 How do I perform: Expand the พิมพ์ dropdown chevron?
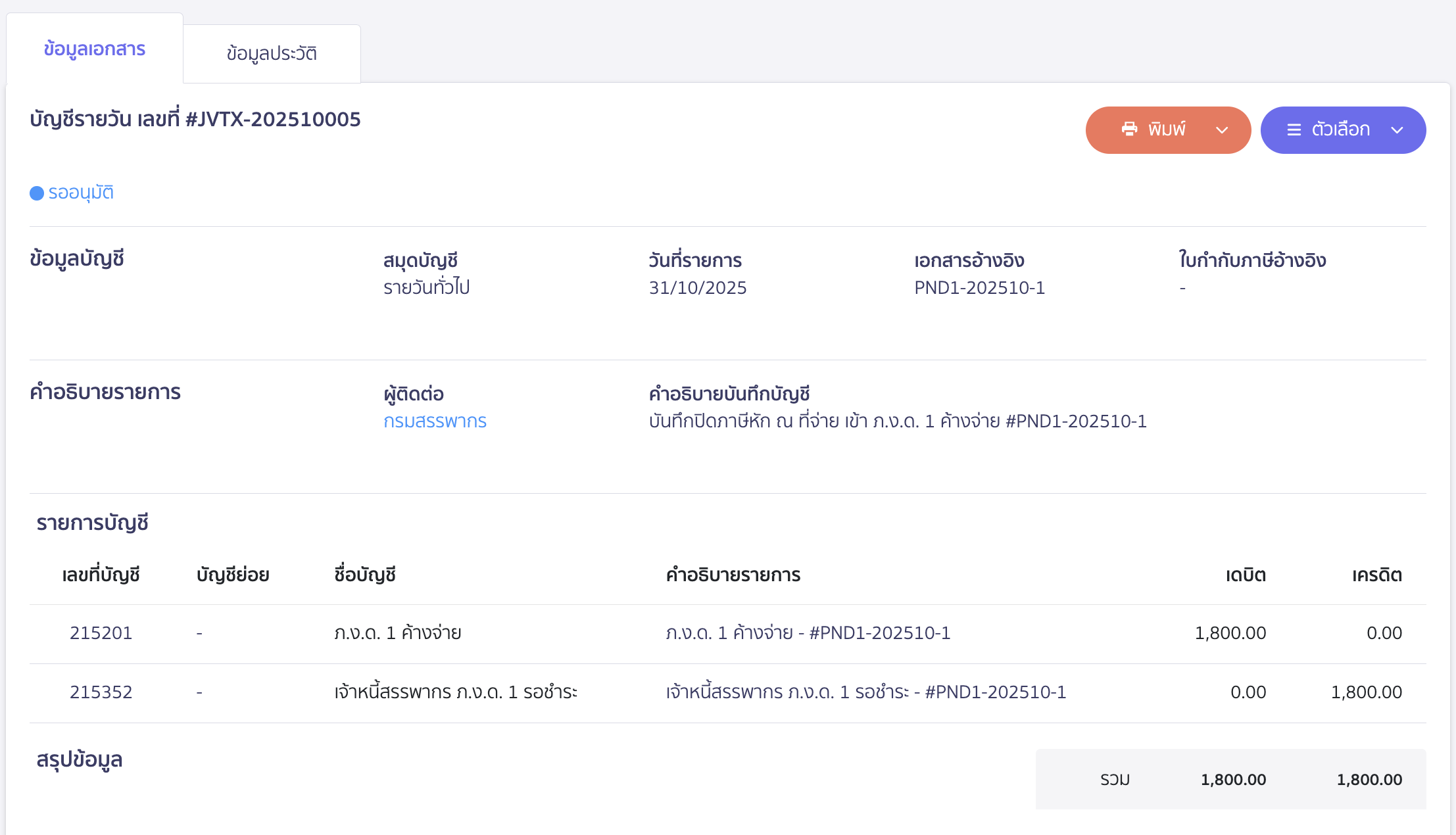(1222, 130)
